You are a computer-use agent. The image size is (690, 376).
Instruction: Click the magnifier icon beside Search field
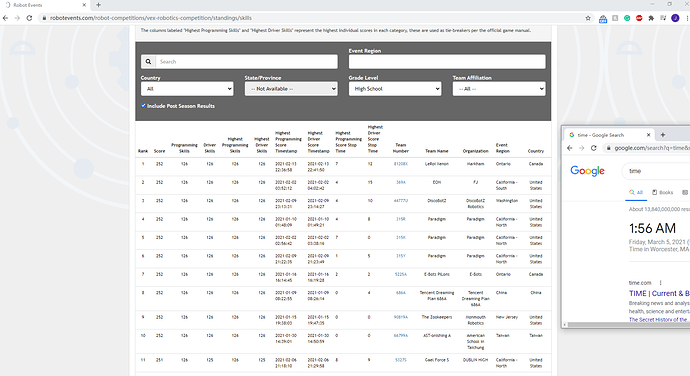[x=148, y=62]
